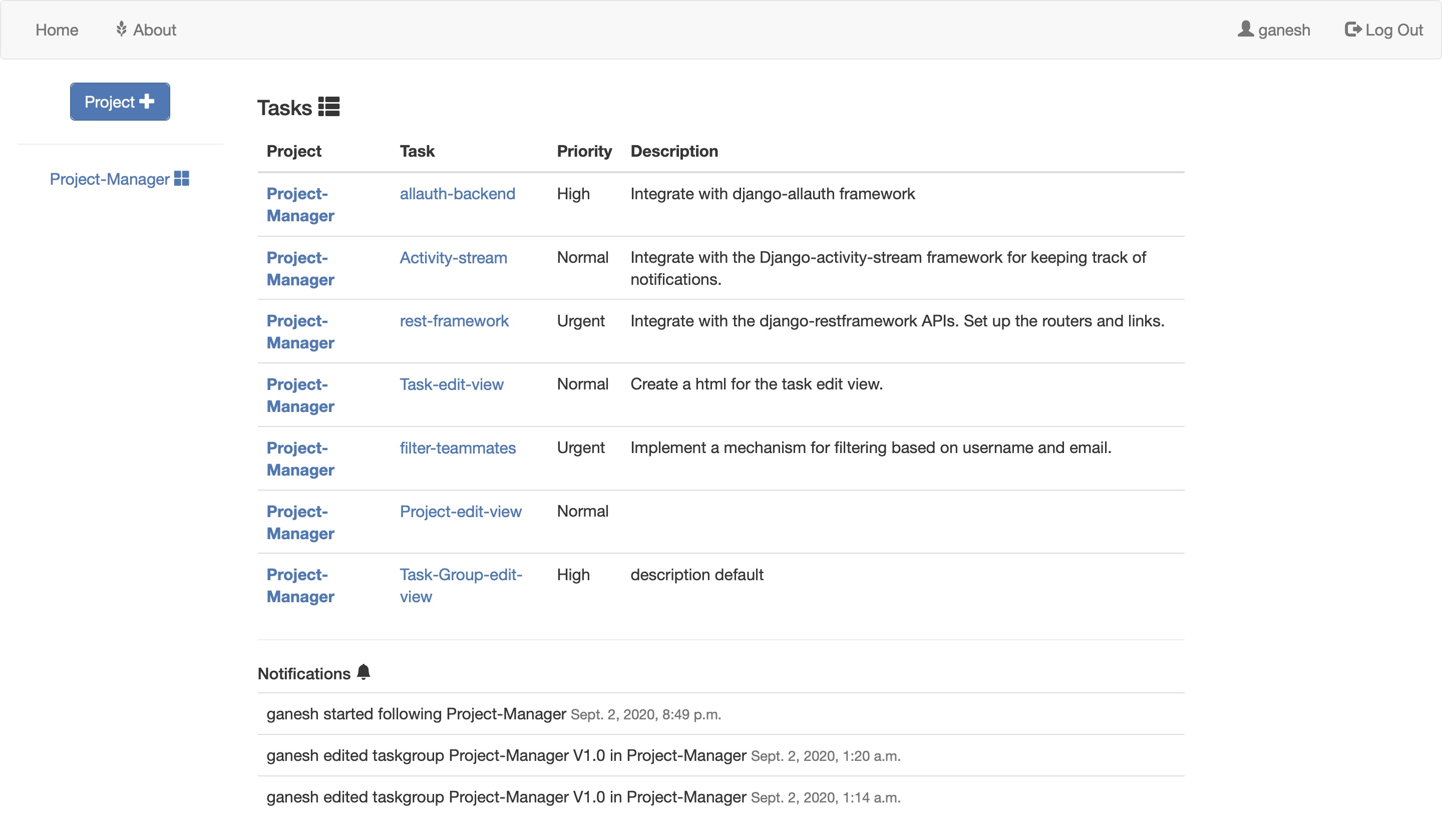Screen dimensions: 1442x840
Task: Open the About navigation item
Action: [x=155, y=30]
